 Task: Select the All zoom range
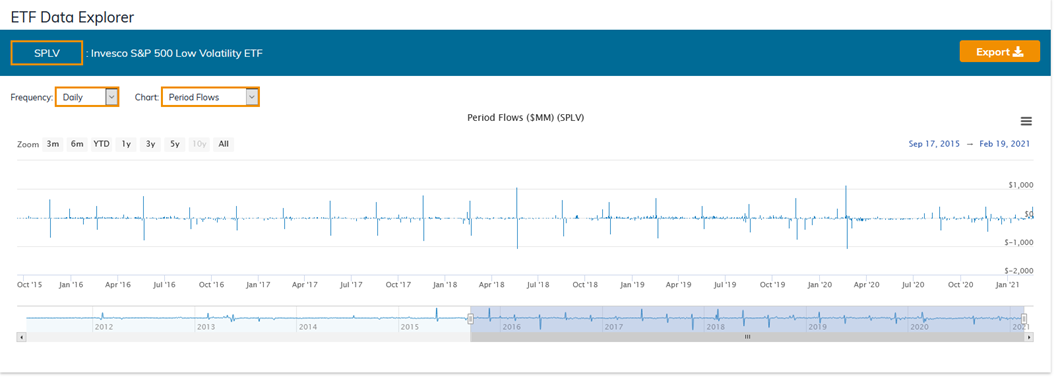[223, 144]
